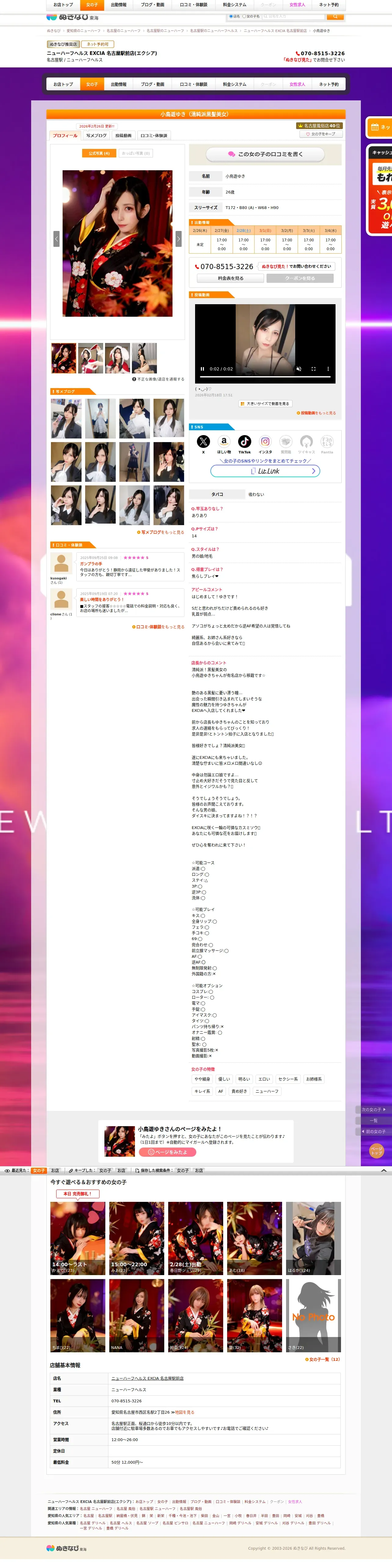Toggle お店 under キープした in bottom bar
The image size is (392, 1568).
click(121, 1170)
